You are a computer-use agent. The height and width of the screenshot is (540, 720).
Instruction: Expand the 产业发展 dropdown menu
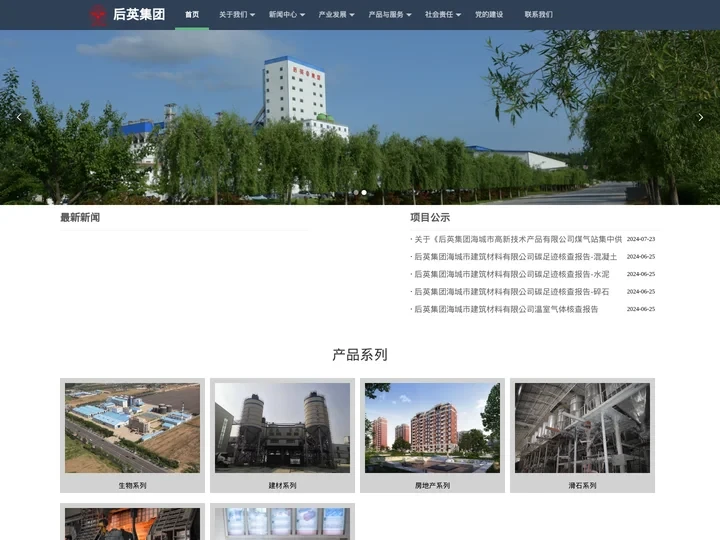click(x=337, y=15)
